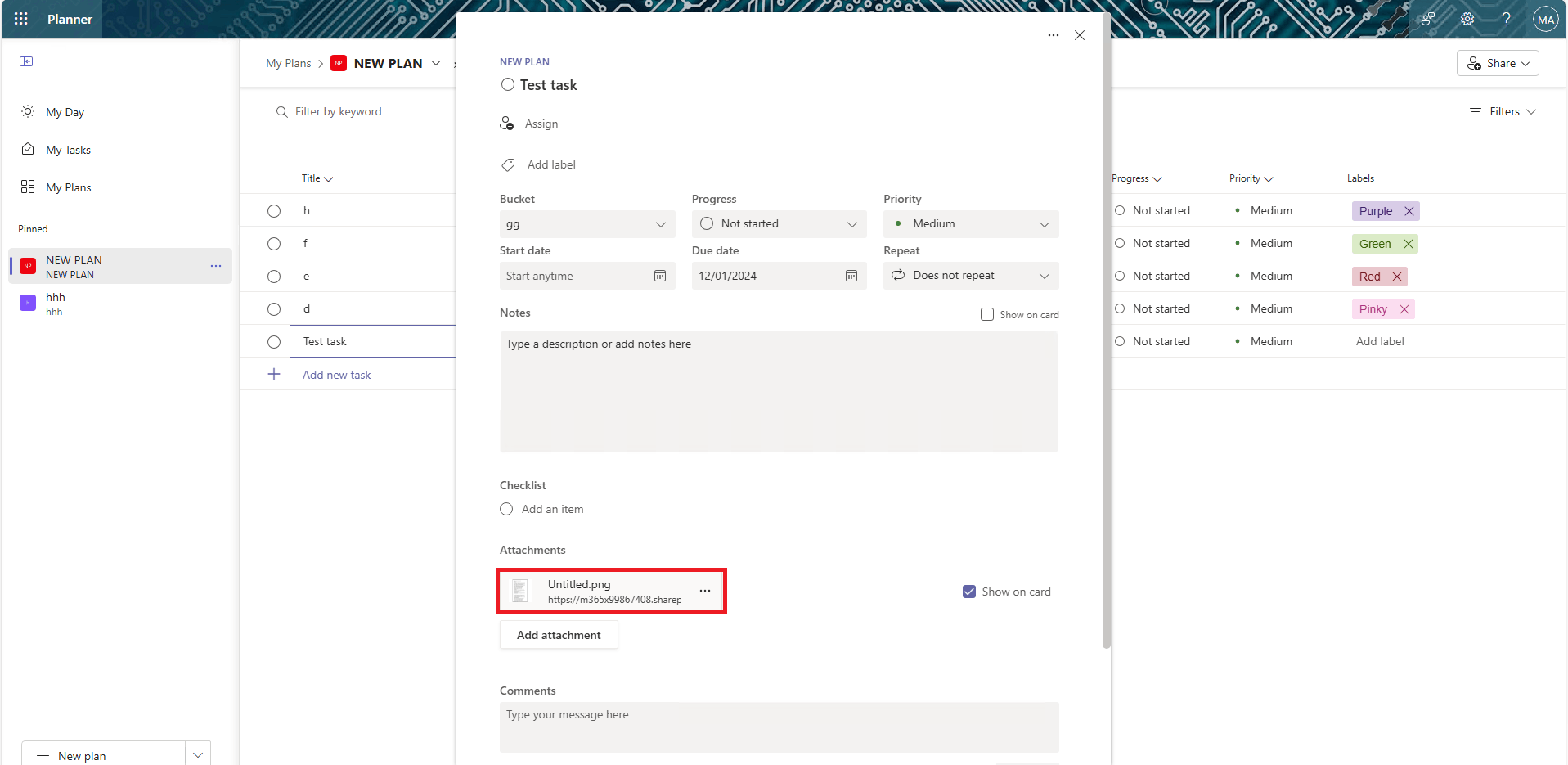The height and width of the screenshot is (765, 1568).
Task: Click the Green label swatch
Action: point(1374,243)
